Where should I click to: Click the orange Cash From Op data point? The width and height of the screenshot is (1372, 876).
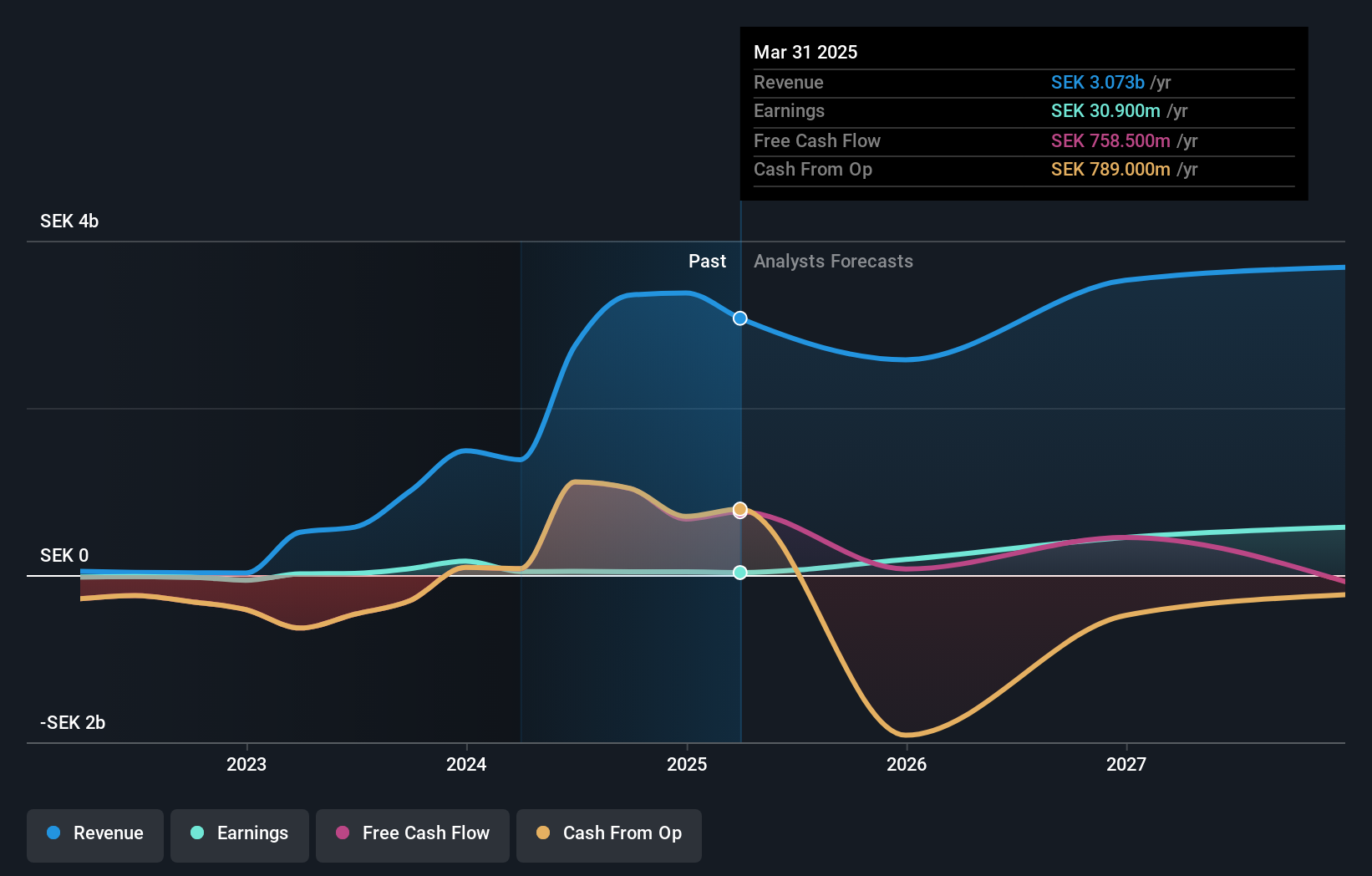tap(740, 509)
